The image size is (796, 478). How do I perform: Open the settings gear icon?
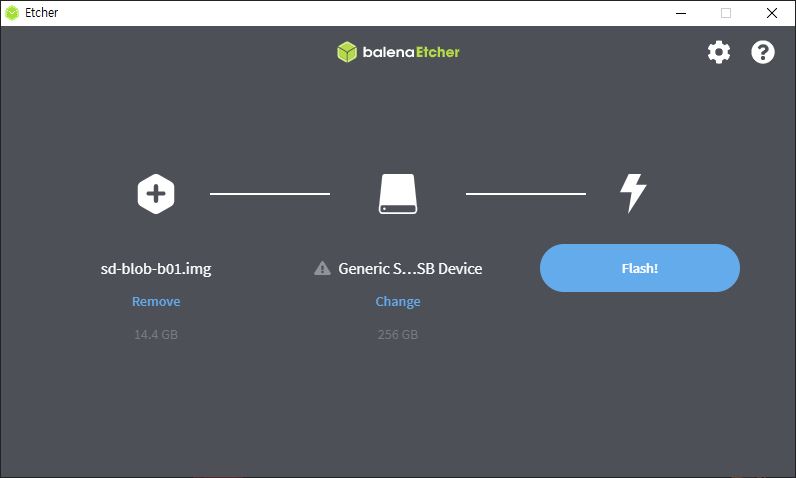click(x=719, y=52)
